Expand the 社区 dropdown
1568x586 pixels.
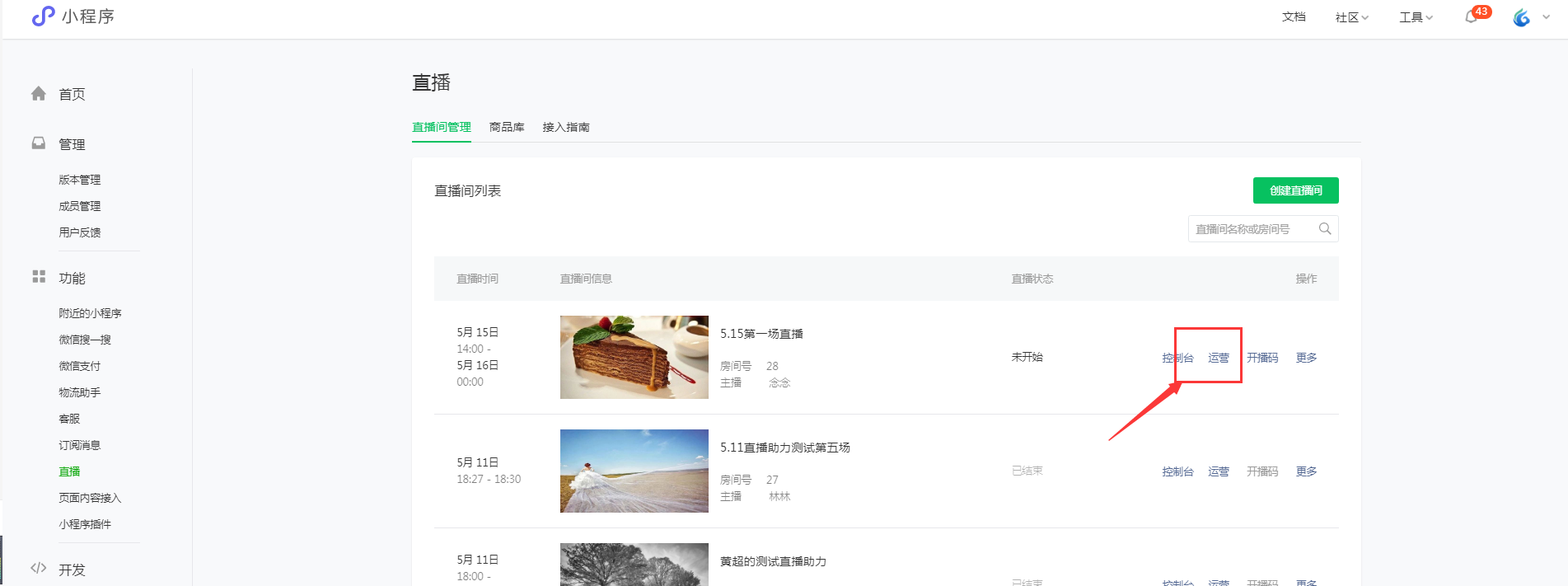1351,17
